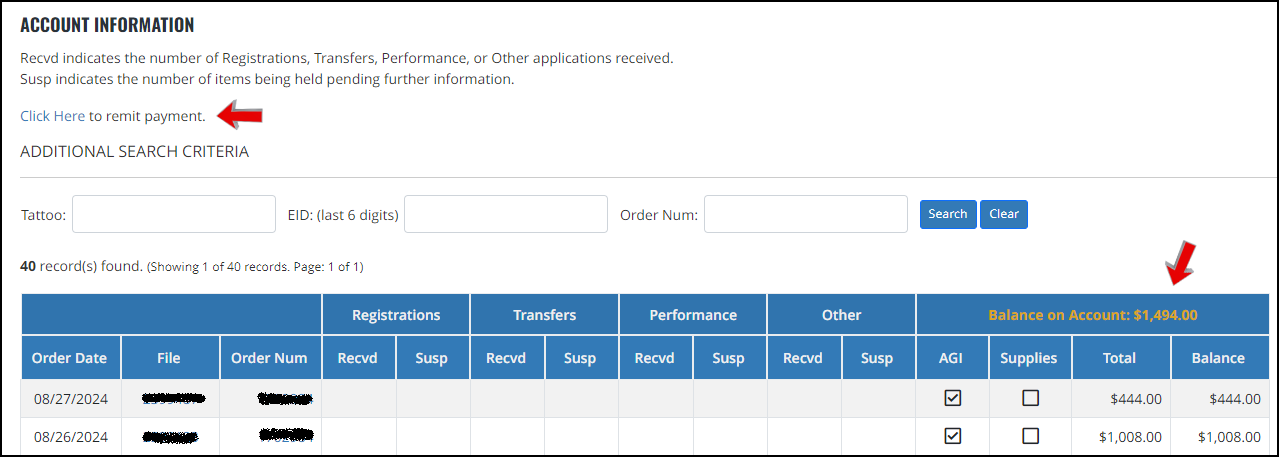The image size is (1279, 457).
Task: Click the Clear button
Action: click(x=1004, y=214)
